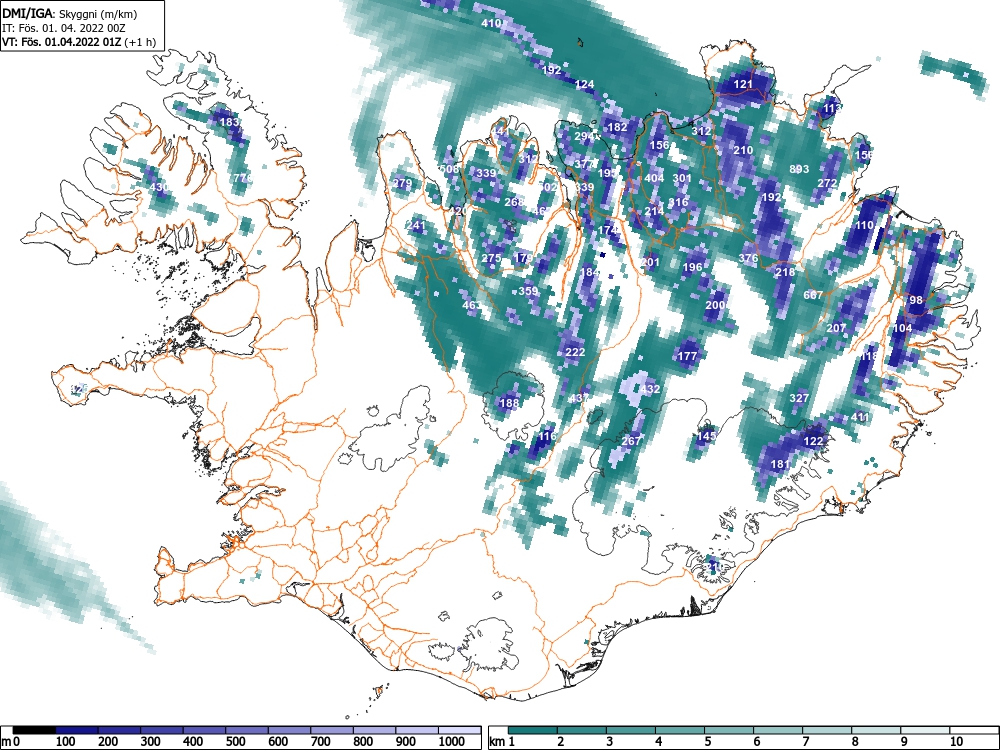Viewport: 1000px width, 750px height.
Task: Select the map value 327
Action: tap(799, 398)
